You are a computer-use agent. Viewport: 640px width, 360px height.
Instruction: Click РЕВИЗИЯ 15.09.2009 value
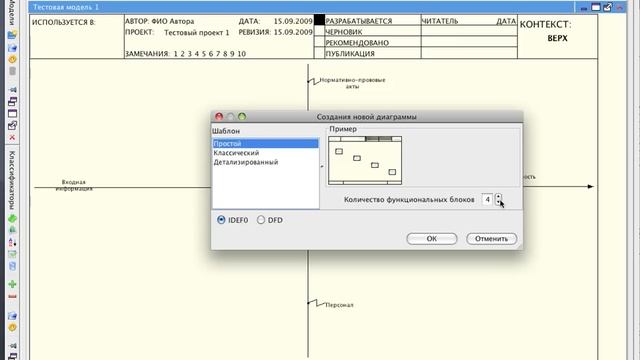293,32
